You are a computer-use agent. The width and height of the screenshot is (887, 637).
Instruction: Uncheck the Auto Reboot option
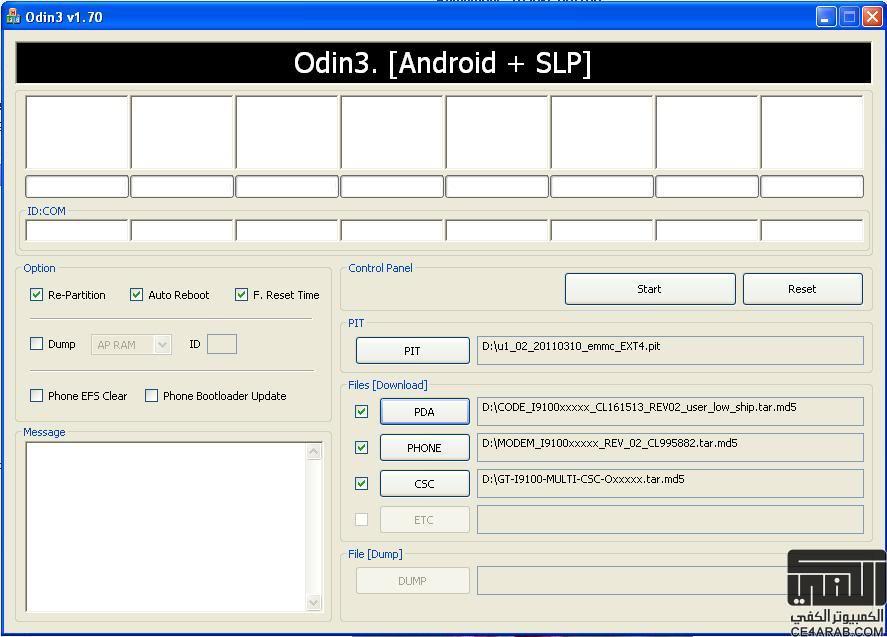(x=136, y=295)
